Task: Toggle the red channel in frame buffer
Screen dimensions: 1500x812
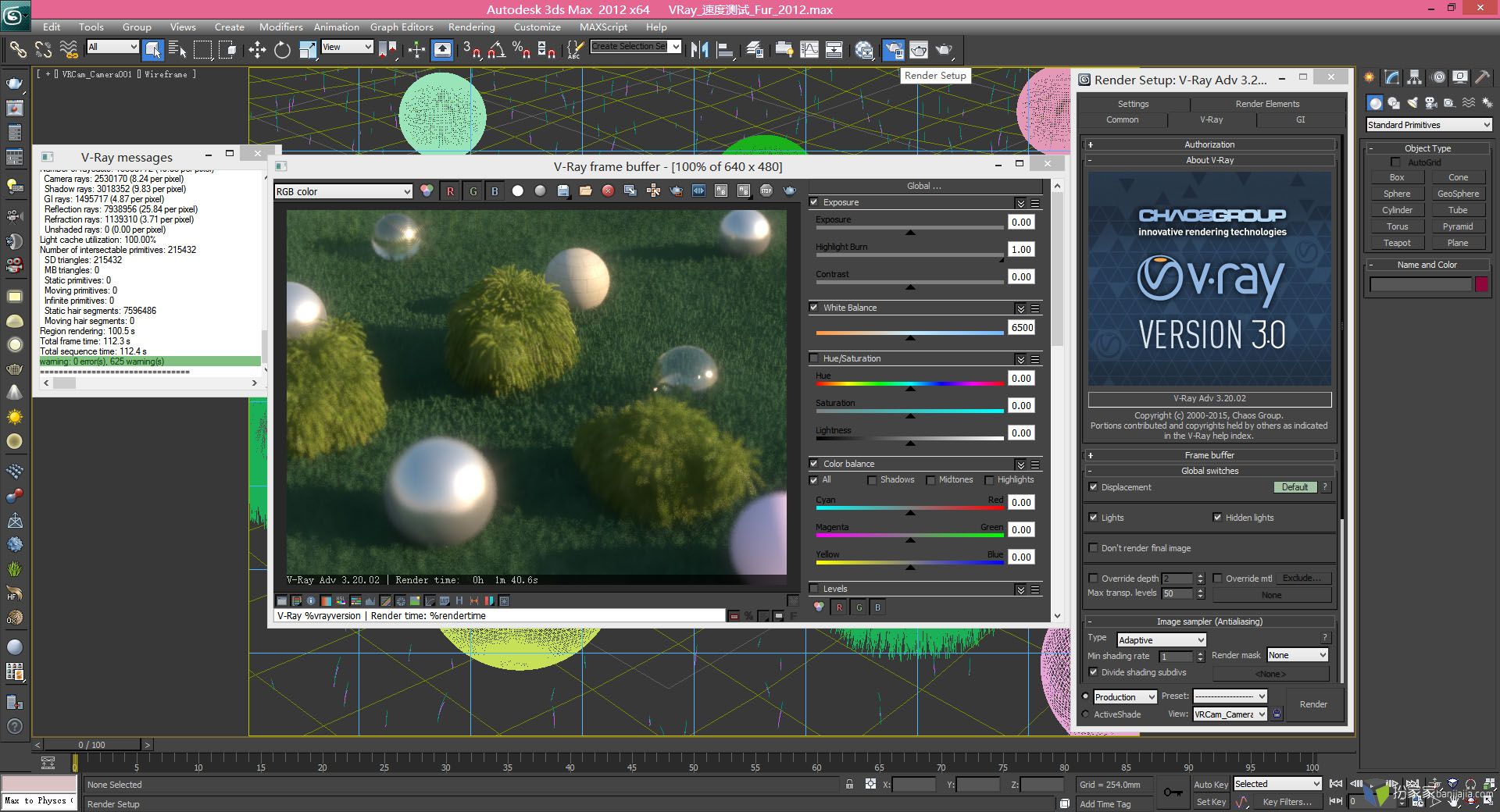Action: click(x=450, y=191)
